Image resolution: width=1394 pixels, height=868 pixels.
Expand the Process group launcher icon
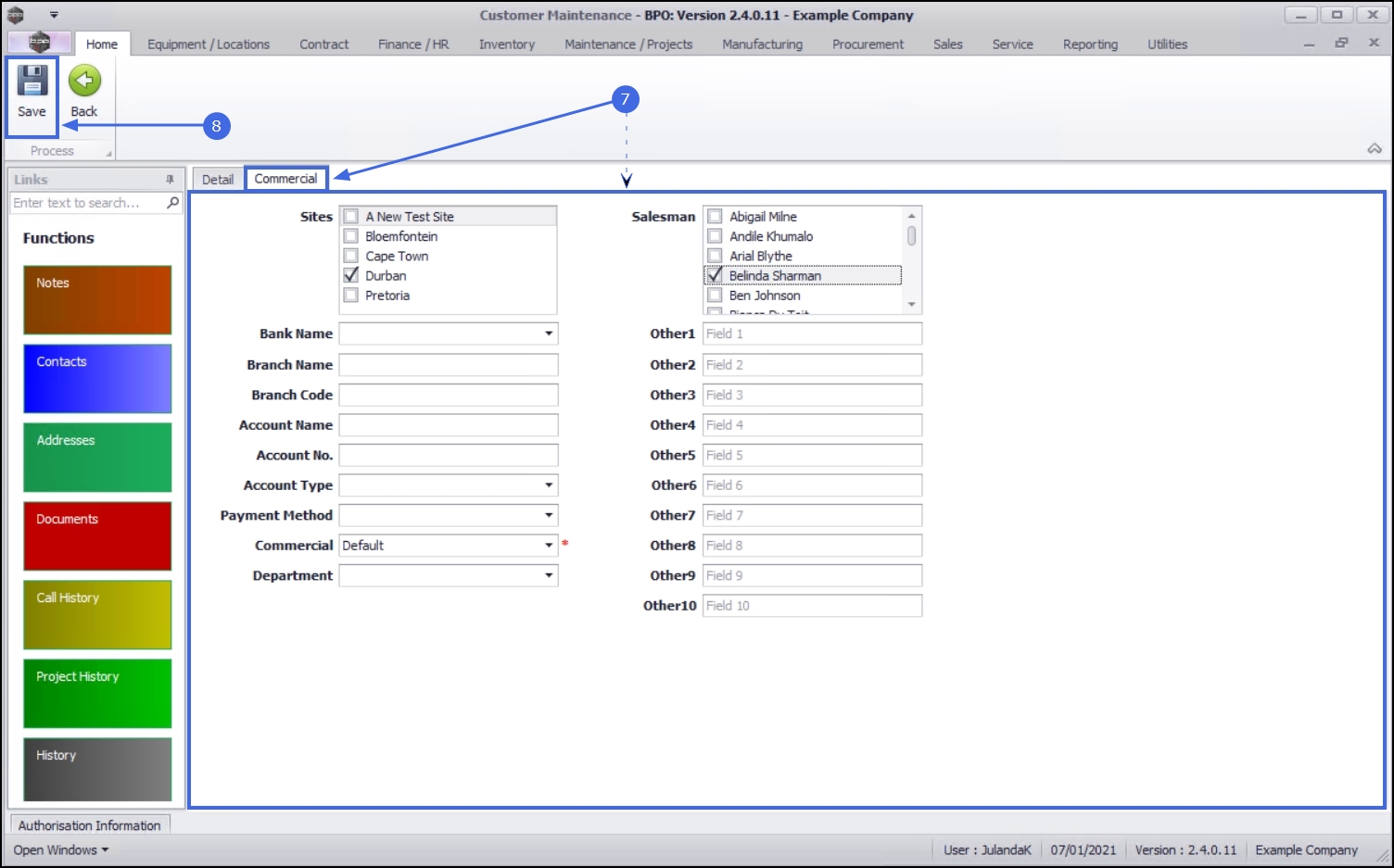[108, 154]
